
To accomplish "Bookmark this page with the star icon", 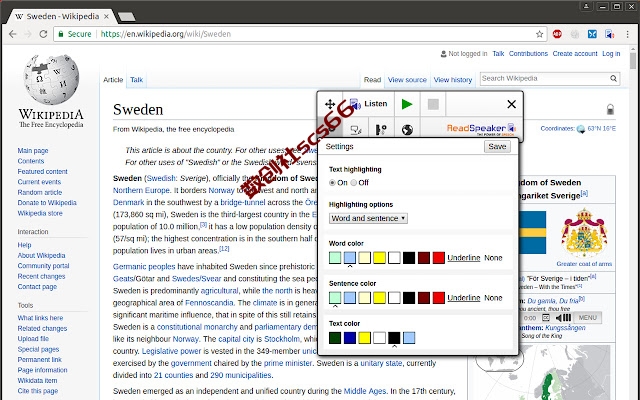I will coord(540,34).
